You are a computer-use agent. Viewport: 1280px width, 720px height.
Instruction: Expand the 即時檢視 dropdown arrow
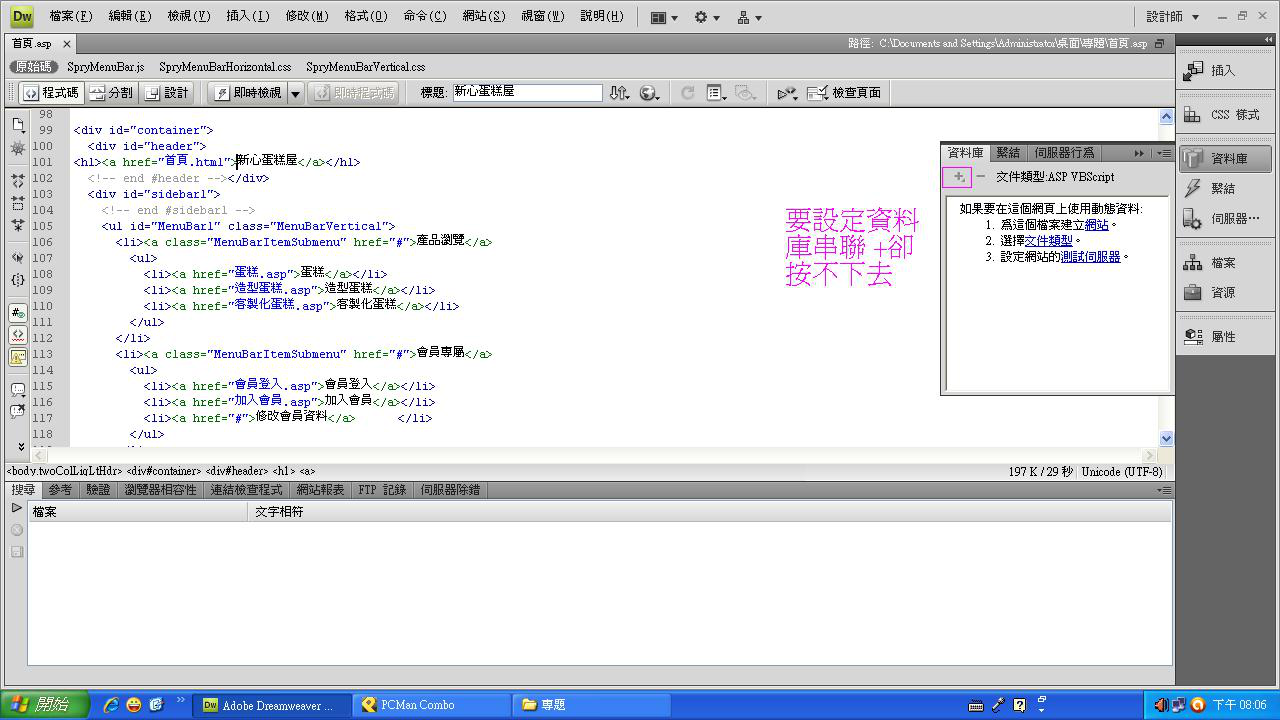click(x=295, y=93)
